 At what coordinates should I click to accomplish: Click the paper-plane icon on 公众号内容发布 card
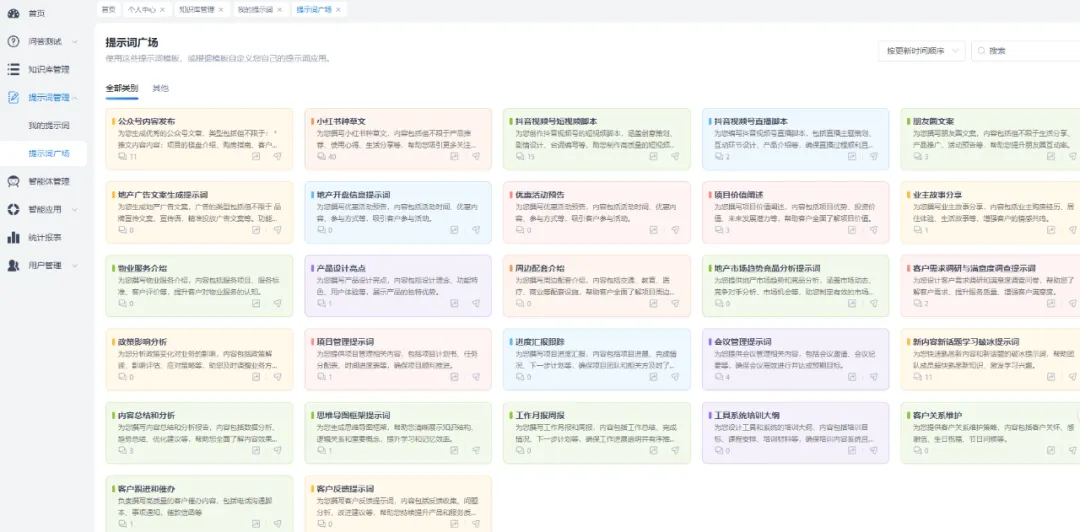coord(278,156)
